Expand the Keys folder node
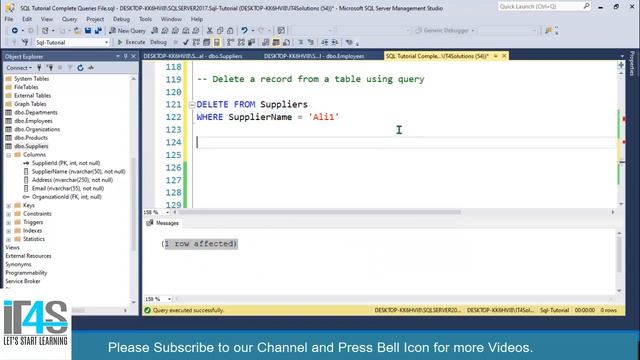Screen dimensions: 640x360 (9, 206)
